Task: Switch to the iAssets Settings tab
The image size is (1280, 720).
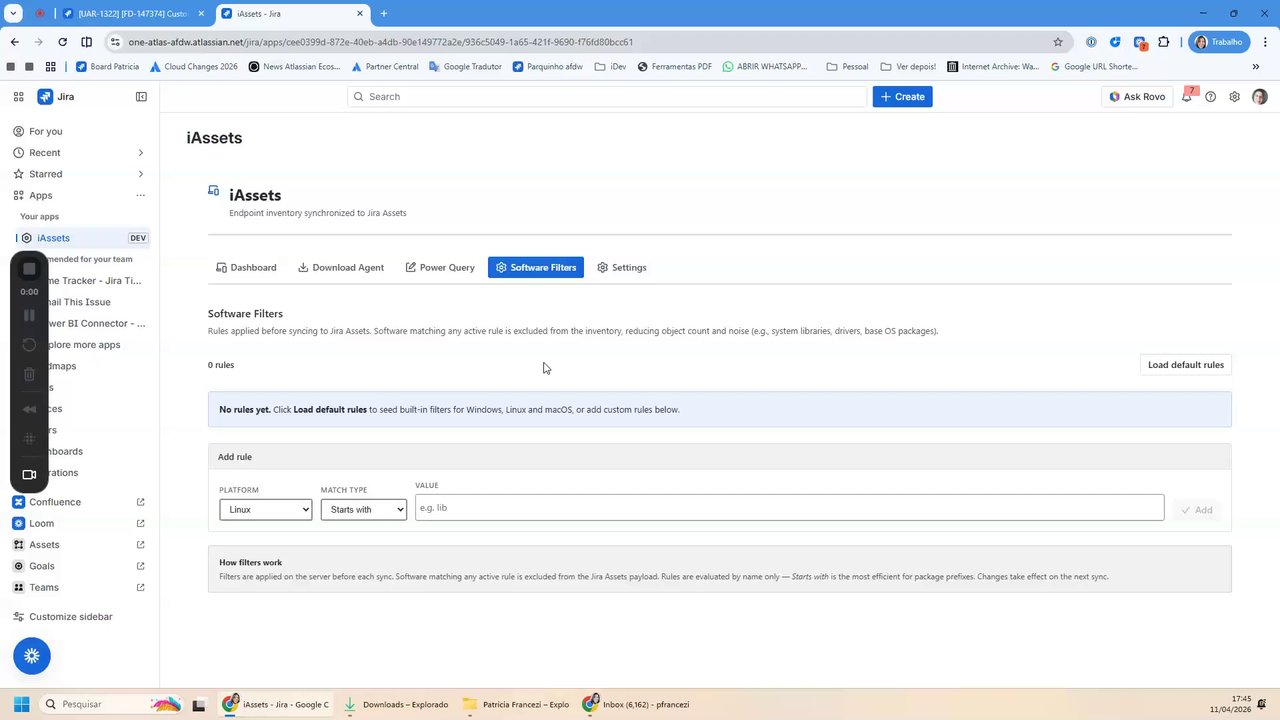Action: coord(622,268)
